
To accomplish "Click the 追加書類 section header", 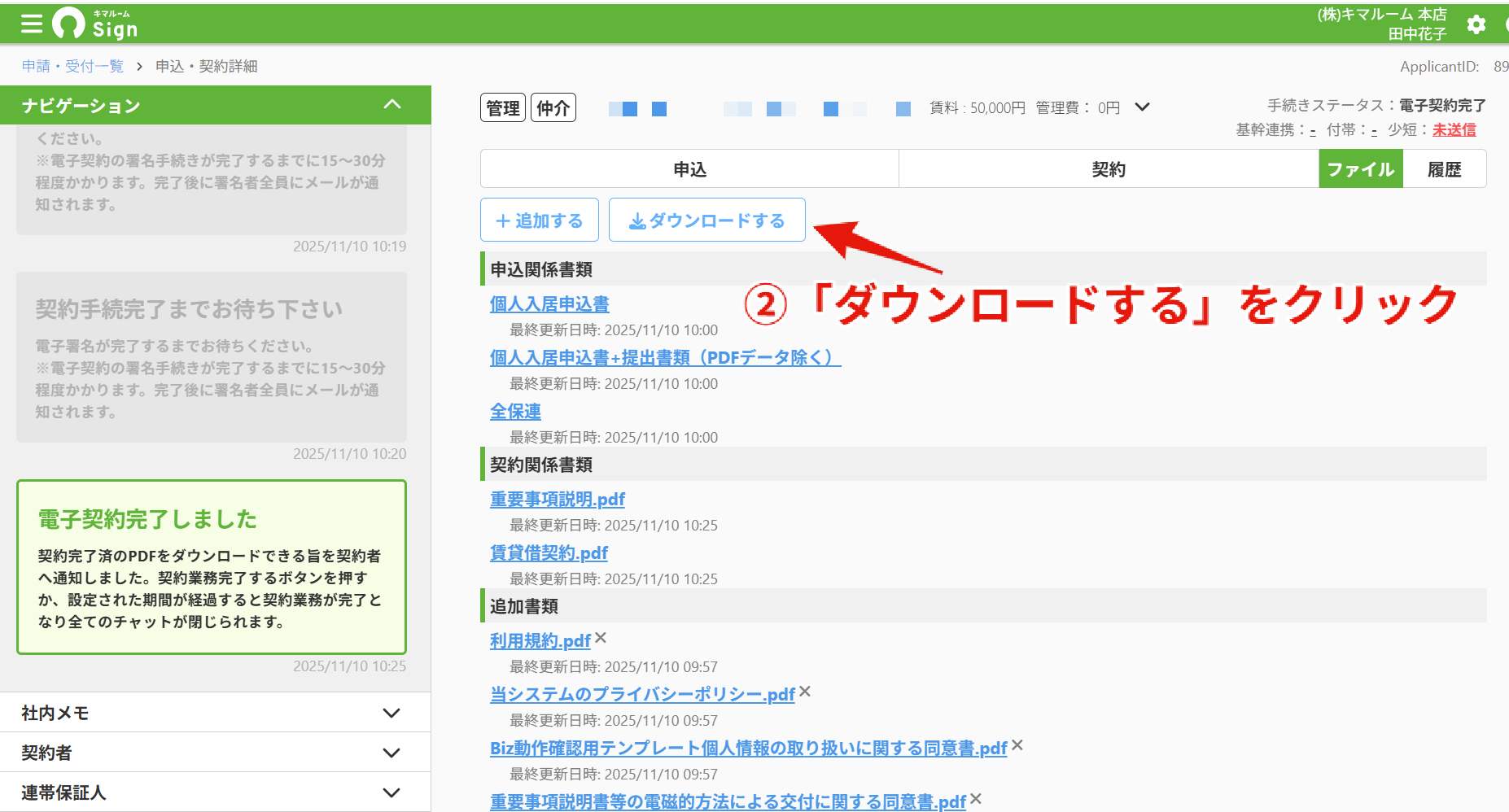I will tap(983, 605).
